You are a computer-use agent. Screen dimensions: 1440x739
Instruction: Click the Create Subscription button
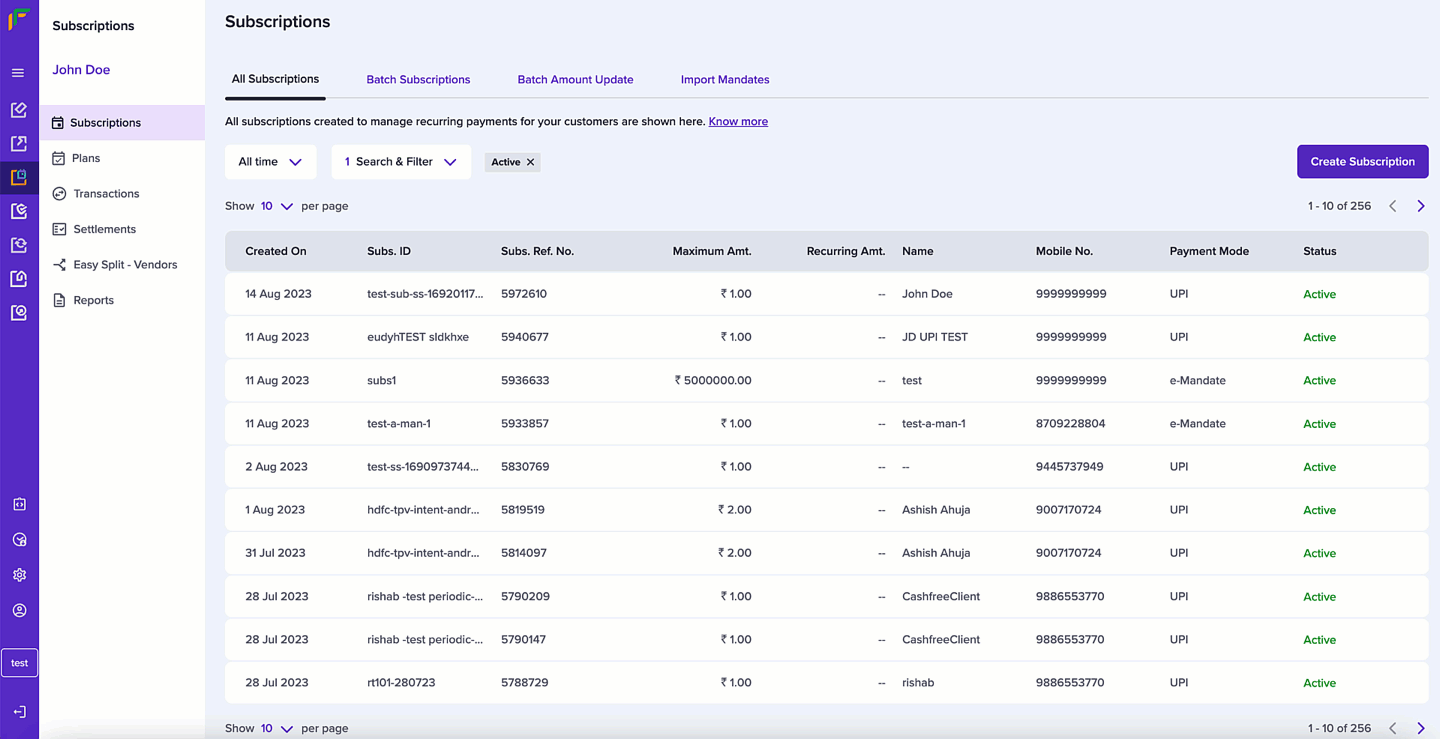(1362, 162)
